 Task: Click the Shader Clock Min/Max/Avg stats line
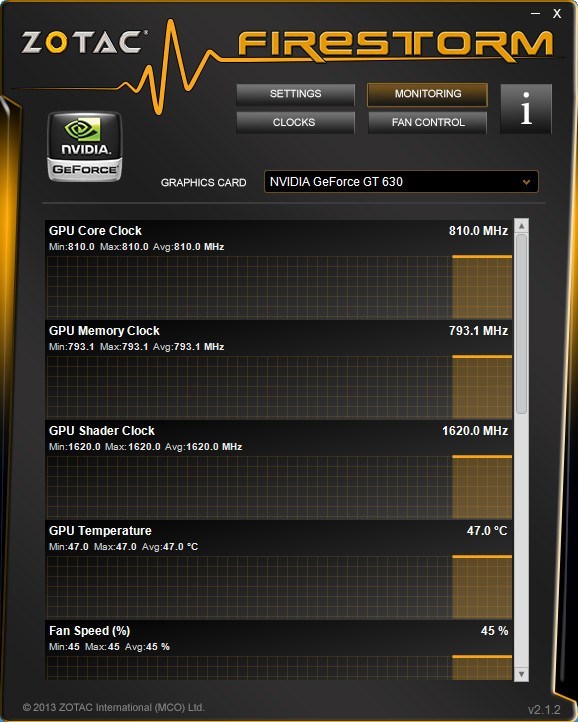click(145, 447)
